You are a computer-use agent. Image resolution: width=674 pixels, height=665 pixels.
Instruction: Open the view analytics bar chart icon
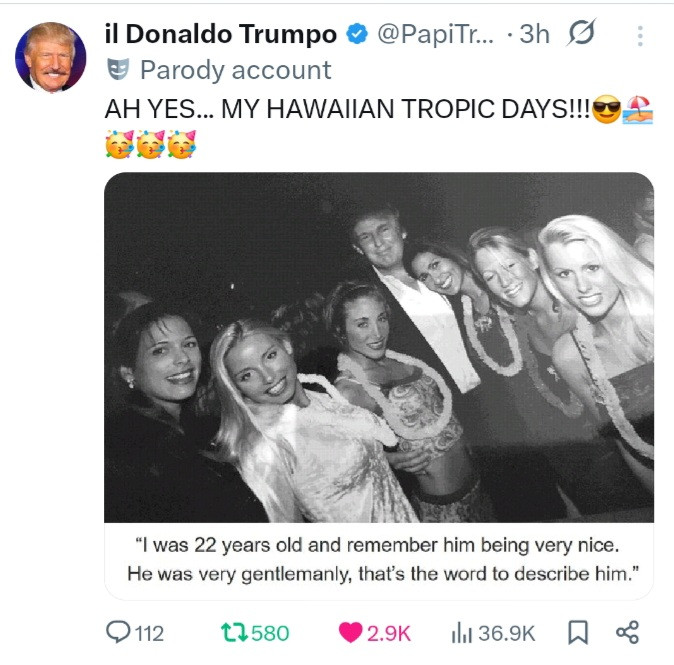pyautogui.click(x=462, y=632)
